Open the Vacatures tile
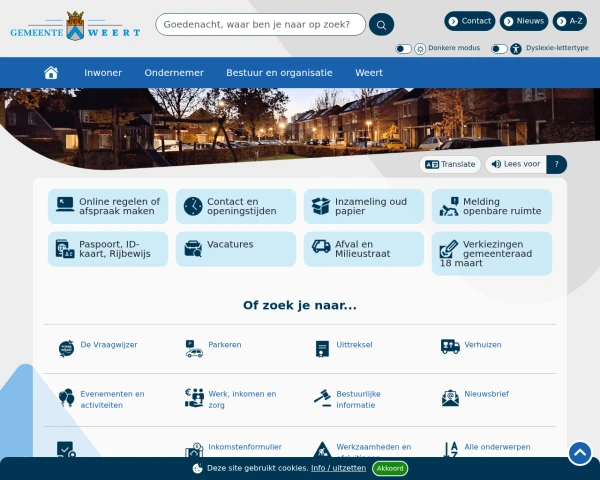The image size is (600, 480). 236,249
